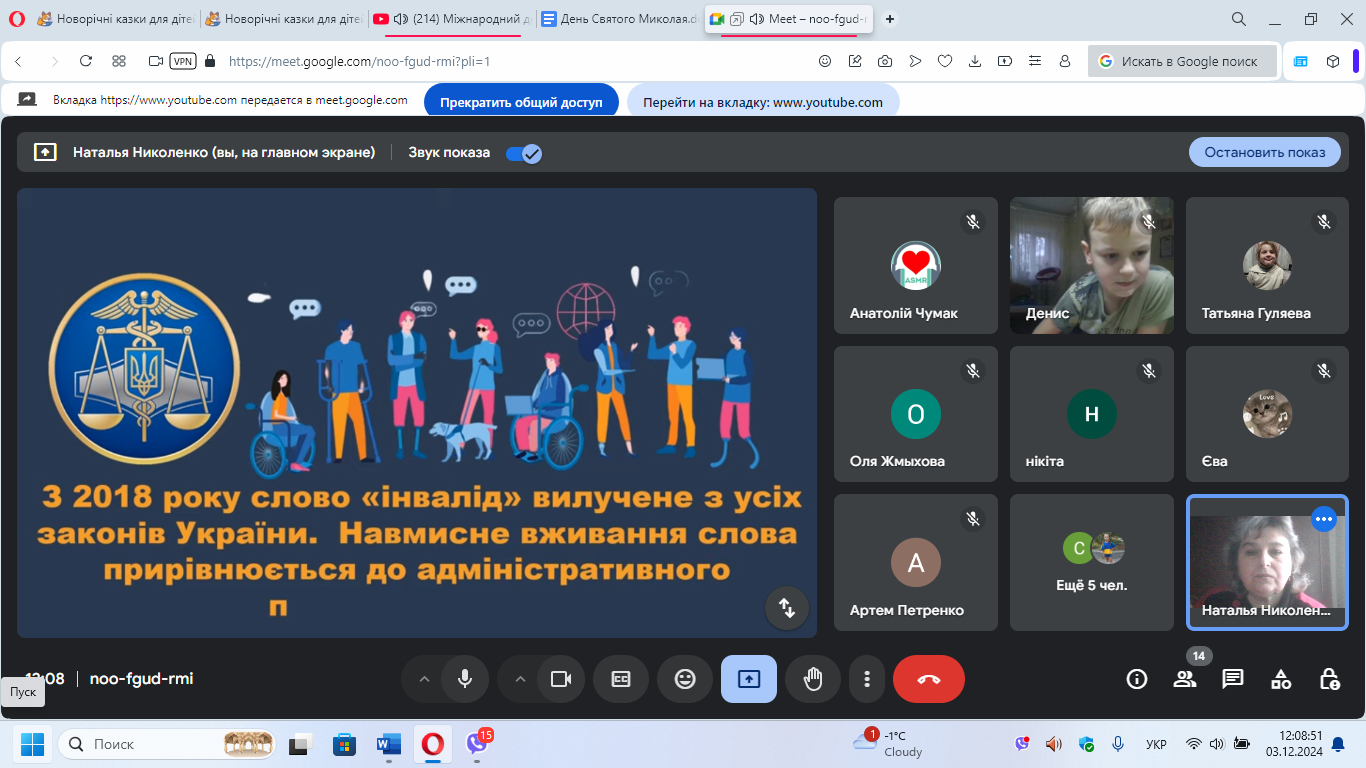Open the browser downloads icon
This screenshot has width=1366, height=768.
(975, 61)
